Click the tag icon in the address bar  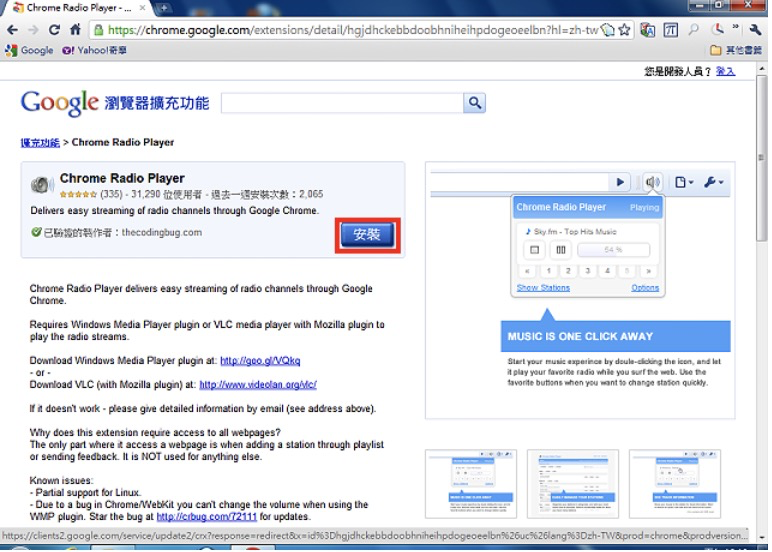pyautogui.click(x=608, y=30)
